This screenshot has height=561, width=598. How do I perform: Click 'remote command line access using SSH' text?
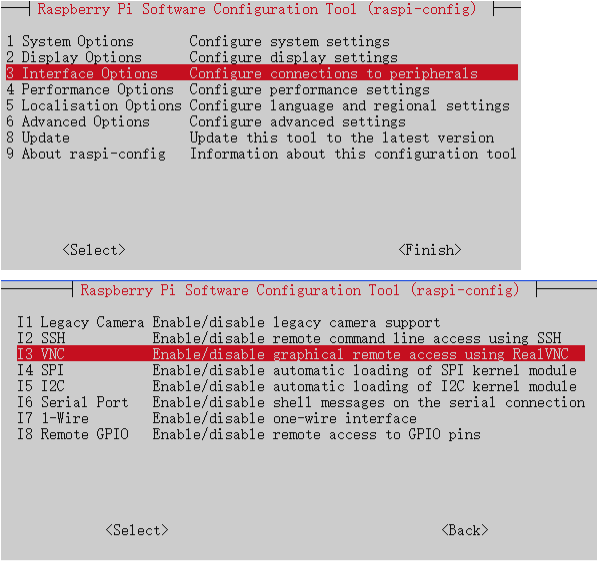point(417,338)
